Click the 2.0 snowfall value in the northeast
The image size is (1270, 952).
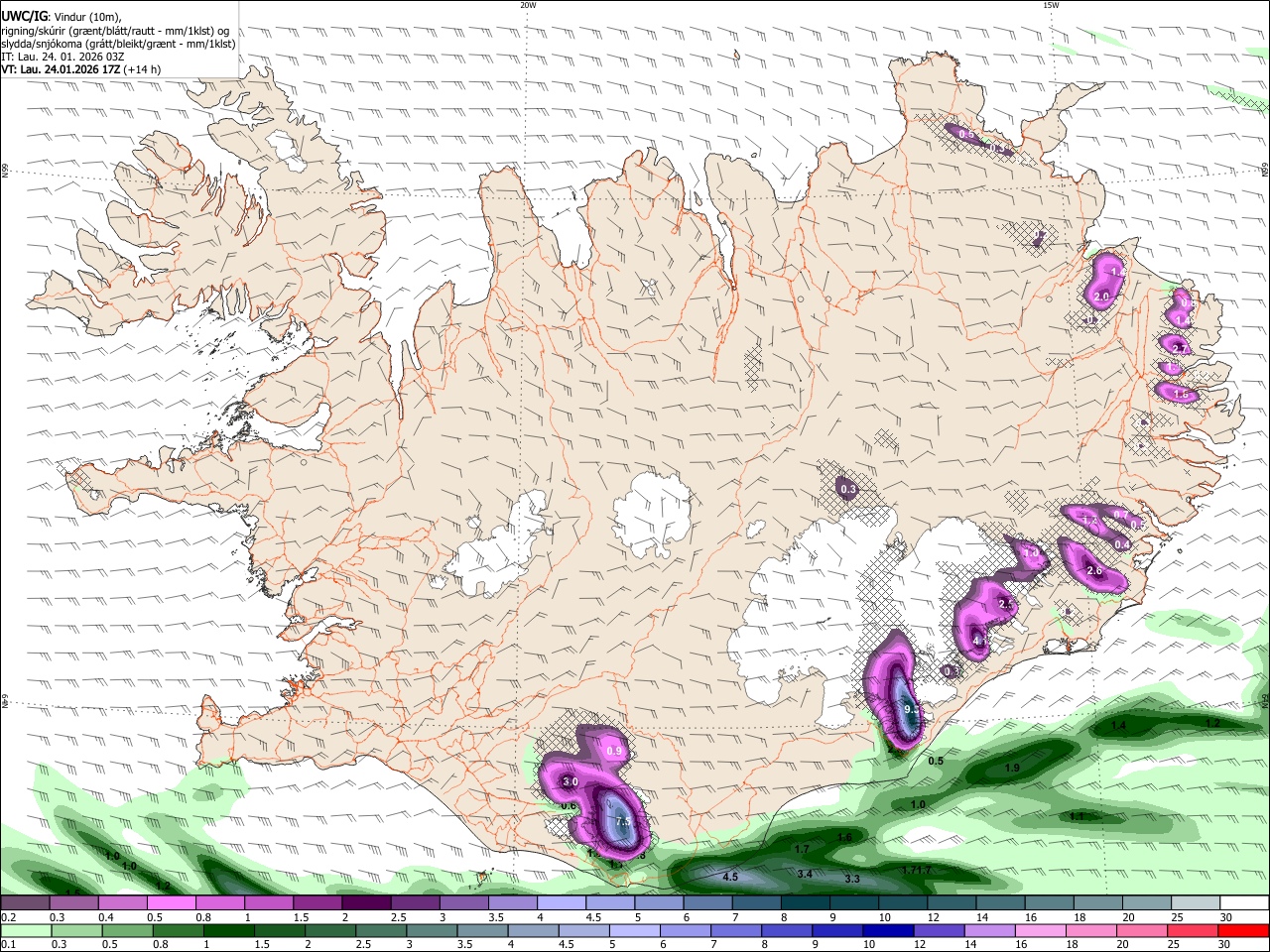point(1100,297)
